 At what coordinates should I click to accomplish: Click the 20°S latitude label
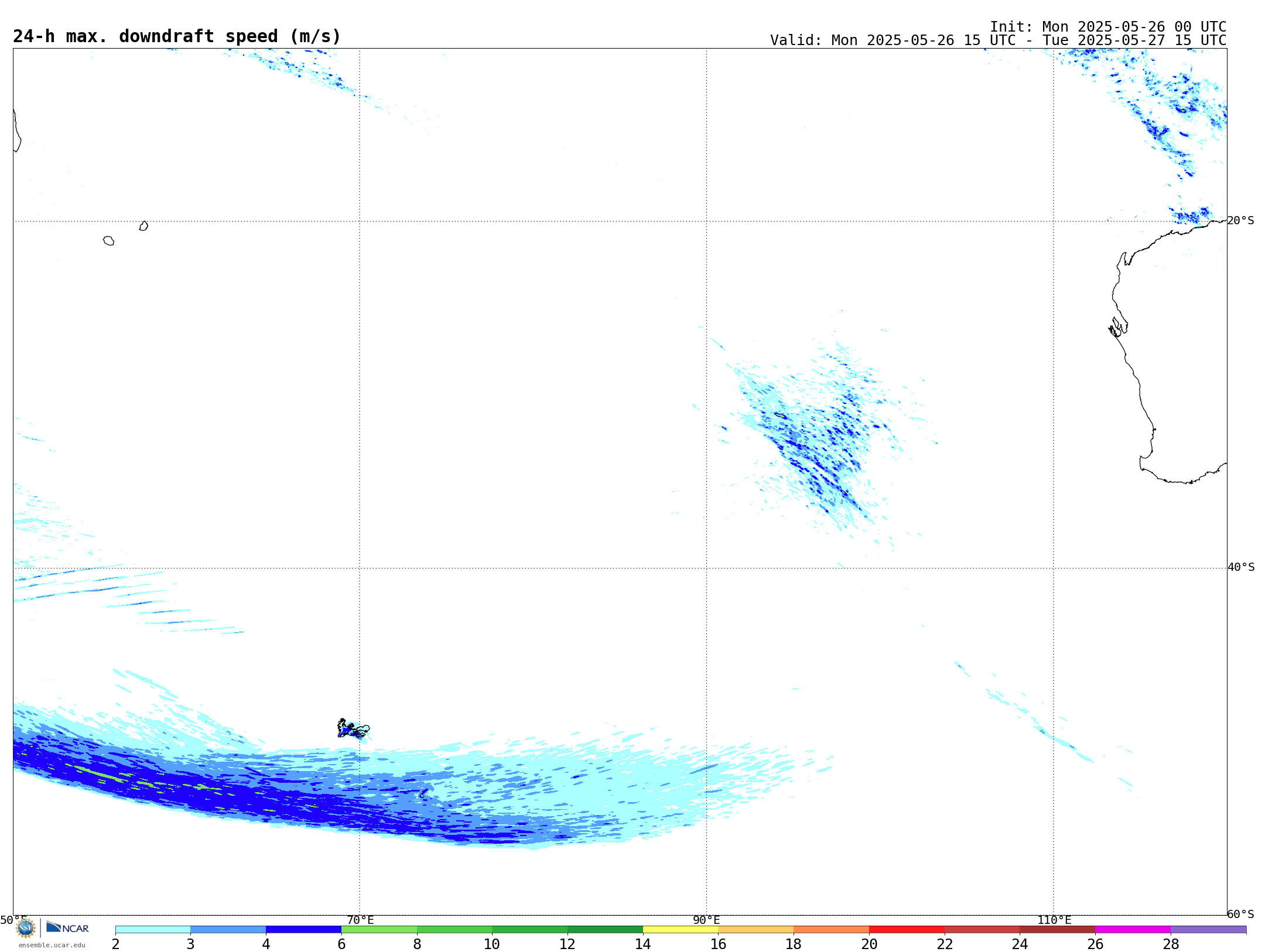pyautogui.click(x=1241, y=221)
